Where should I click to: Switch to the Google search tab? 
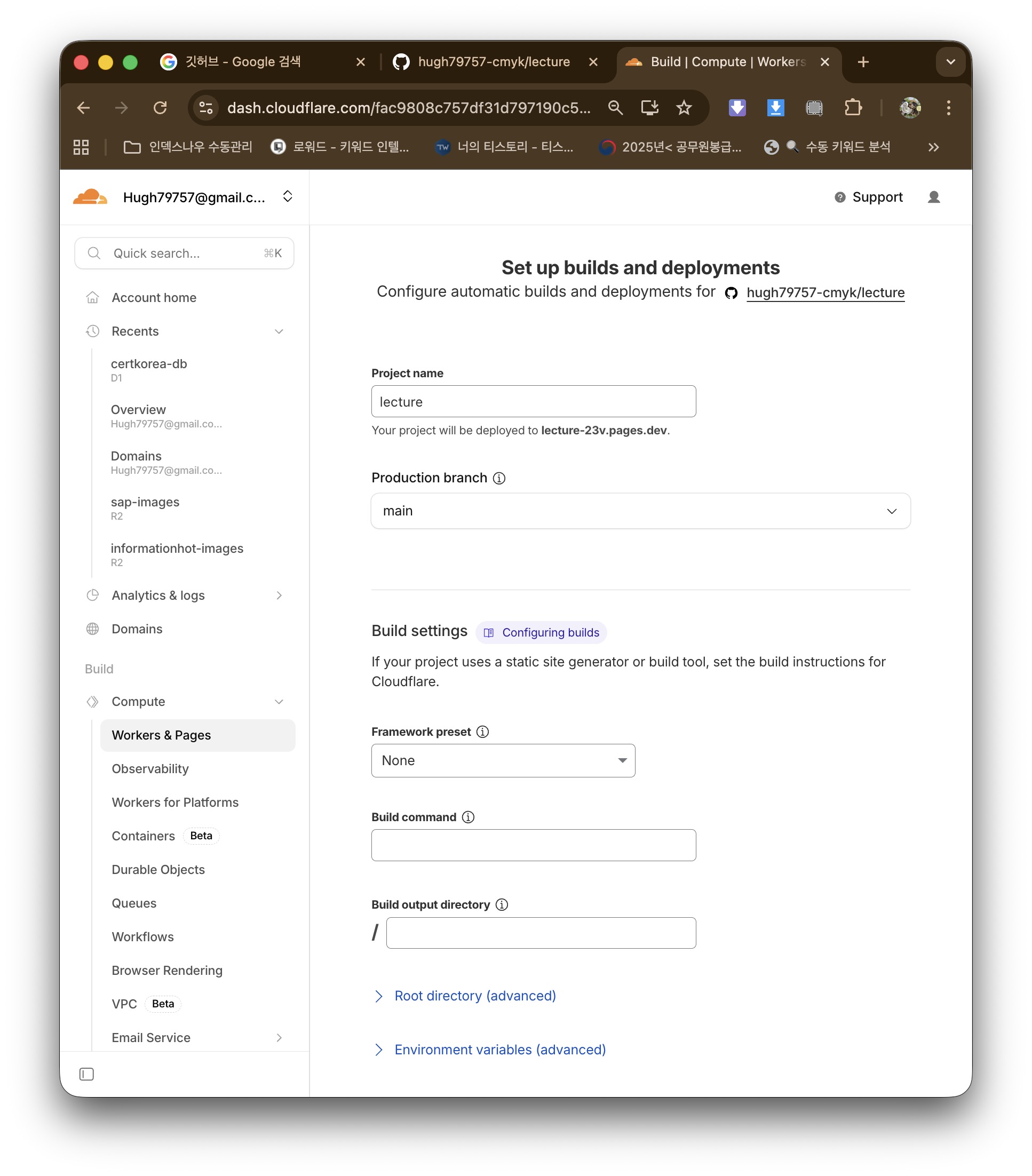(263, 61)
